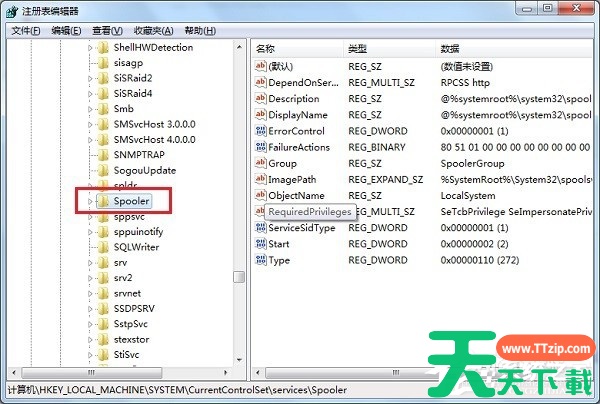Select the stexstor tree item

(x=131, y=339)
